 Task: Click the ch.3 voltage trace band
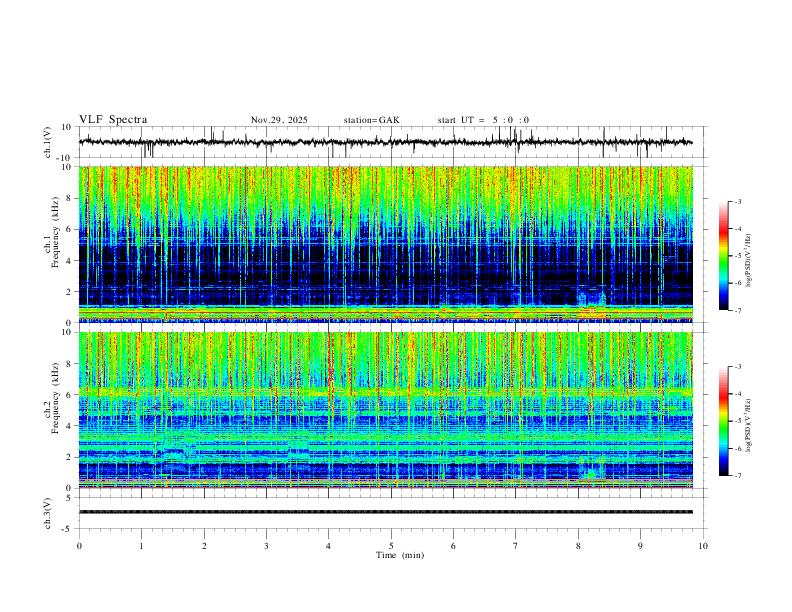pos(385,512)
